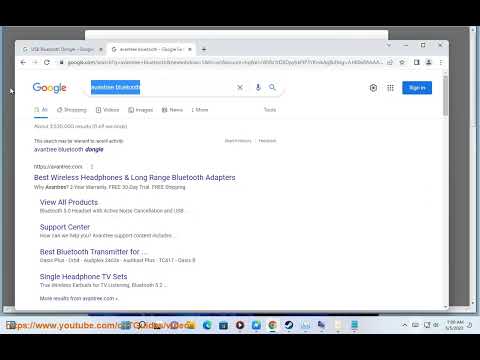The image size is (480, 360).
Task: Open Google quick settings gear
Action: pos(373,88)
